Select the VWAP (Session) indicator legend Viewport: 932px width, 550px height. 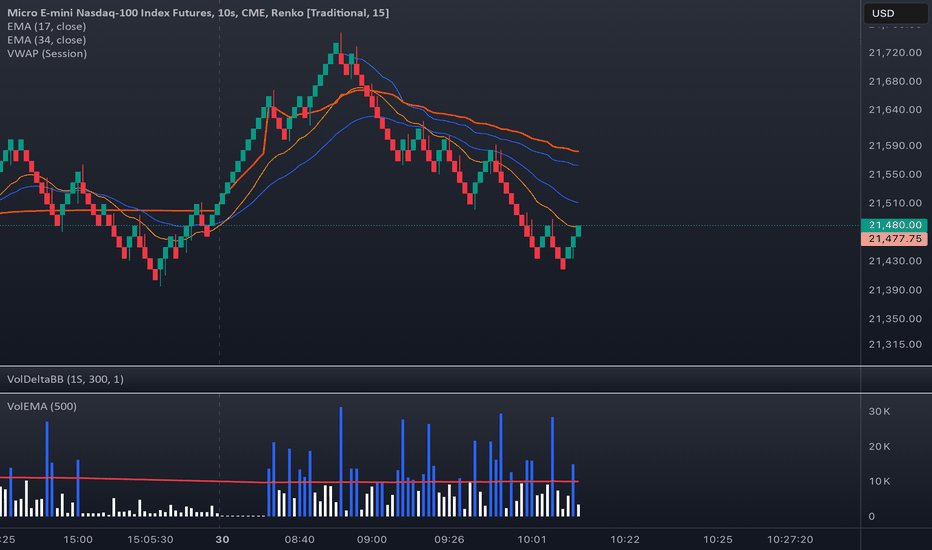click(47, 54)
